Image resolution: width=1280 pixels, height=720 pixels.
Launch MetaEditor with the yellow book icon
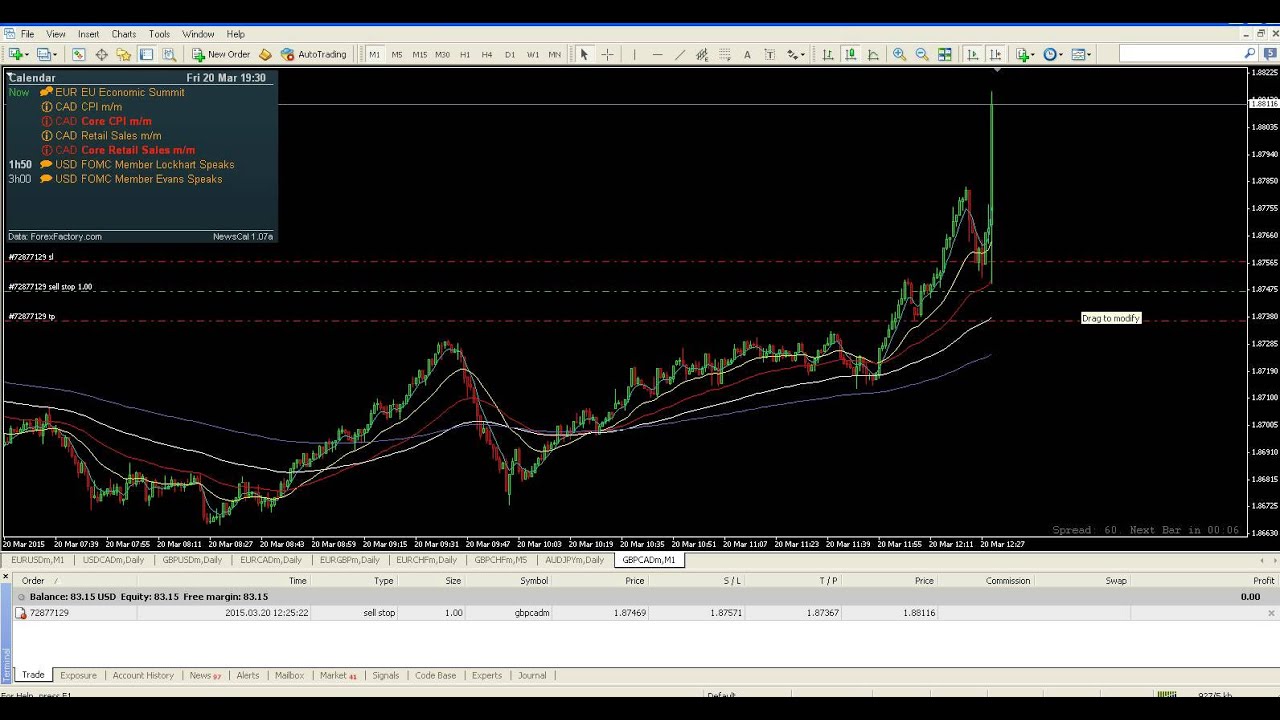265,54
